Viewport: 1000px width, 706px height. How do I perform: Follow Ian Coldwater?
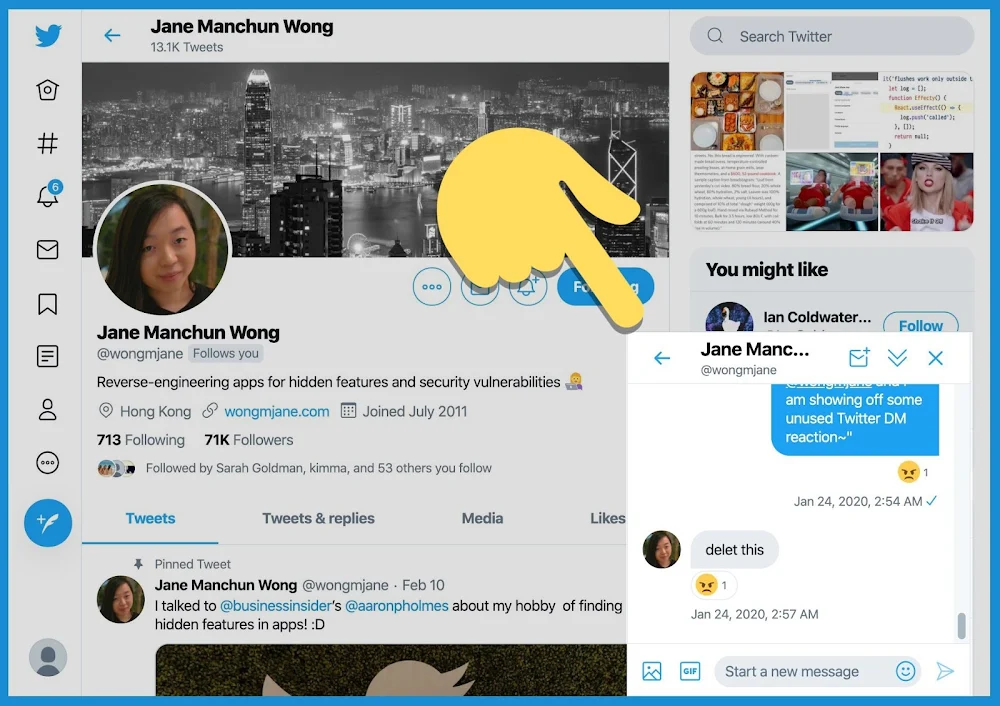[921, 324]
